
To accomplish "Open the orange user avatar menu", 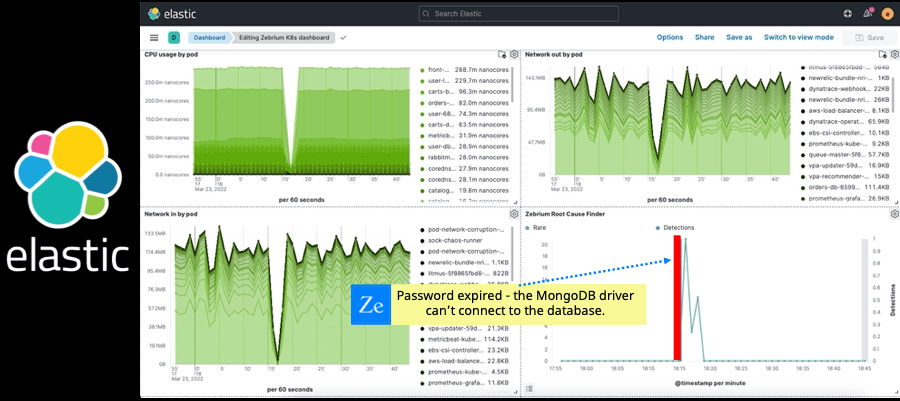I will click(x=887, y=14).
